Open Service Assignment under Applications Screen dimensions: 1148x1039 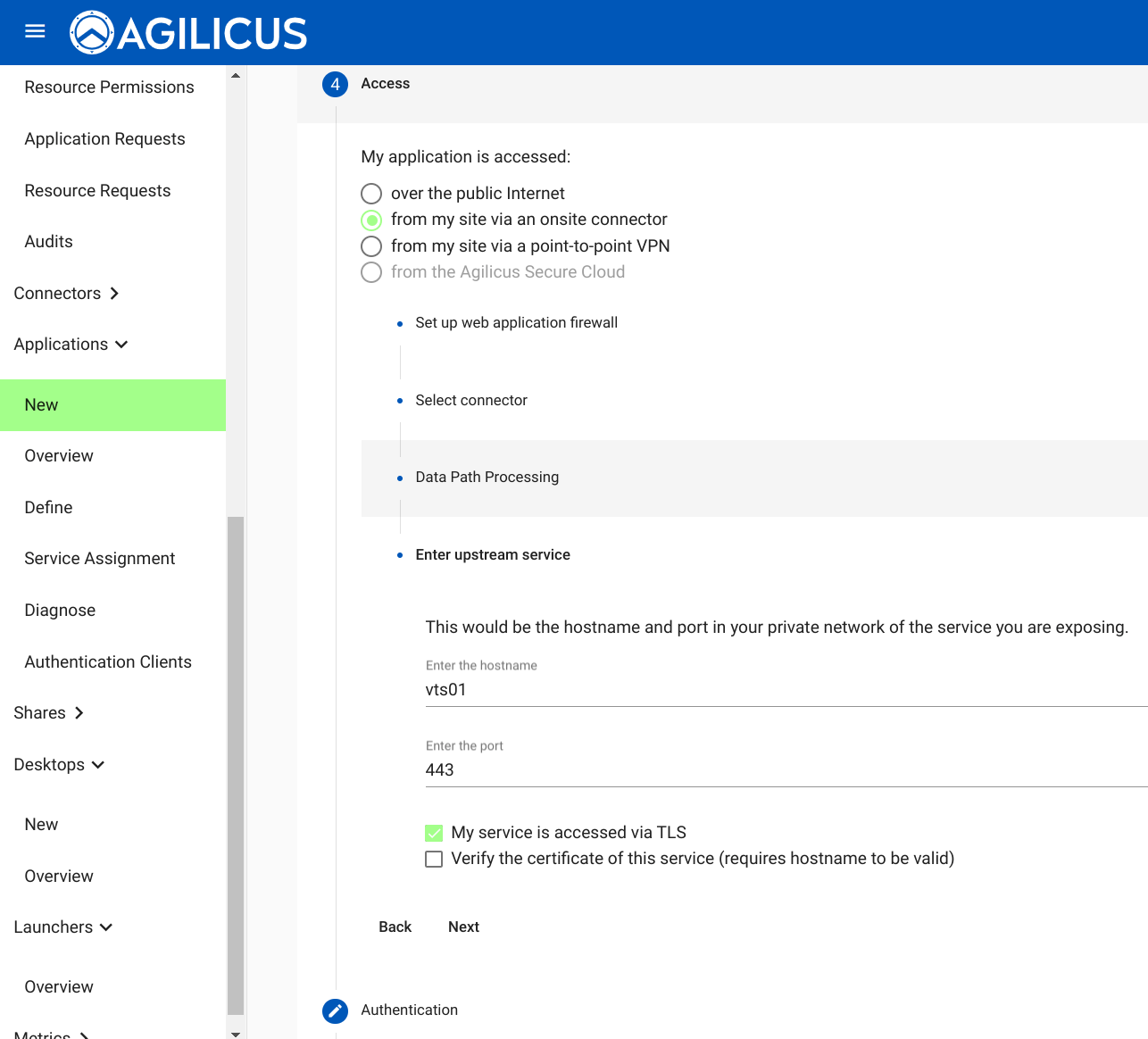pos(100,559)
